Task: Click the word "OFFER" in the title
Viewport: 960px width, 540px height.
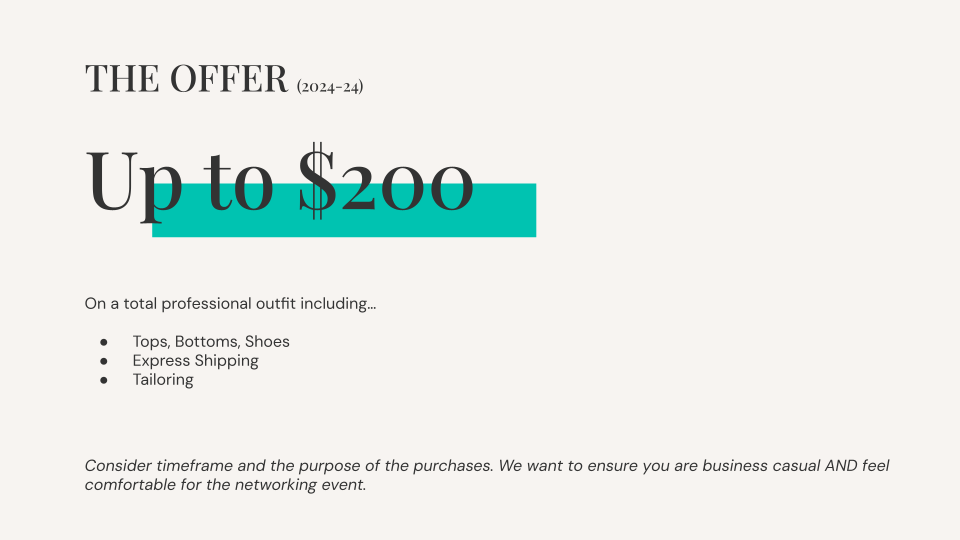Action: (228, 78)
